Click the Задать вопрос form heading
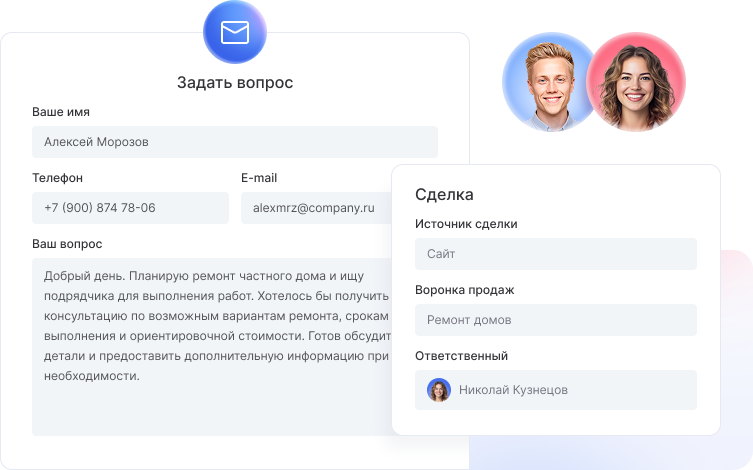753x470 pixels. (x=235, y=83)
